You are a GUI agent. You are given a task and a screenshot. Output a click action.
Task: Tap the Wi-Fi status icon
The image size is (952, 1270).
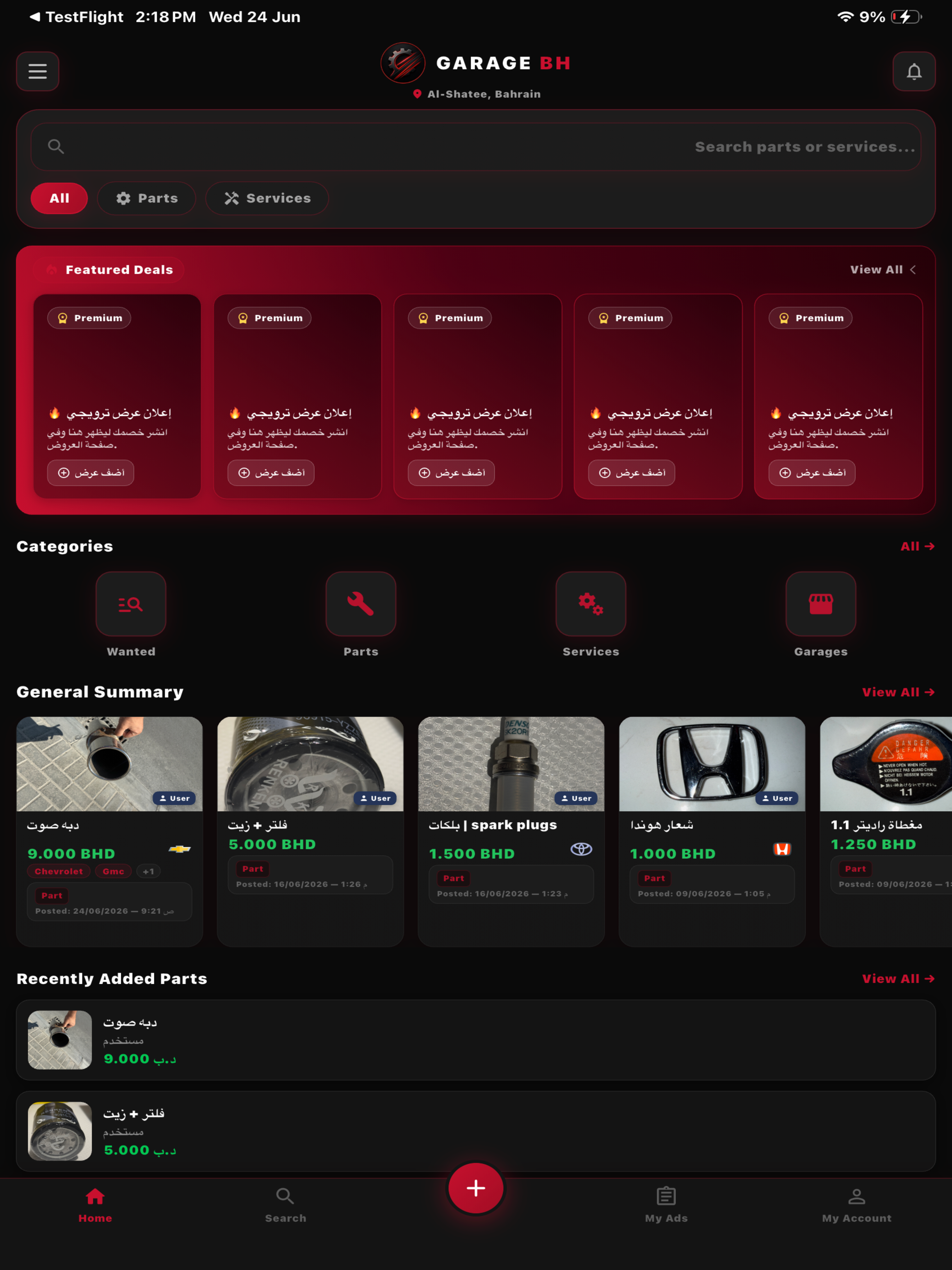pos(845,17)
